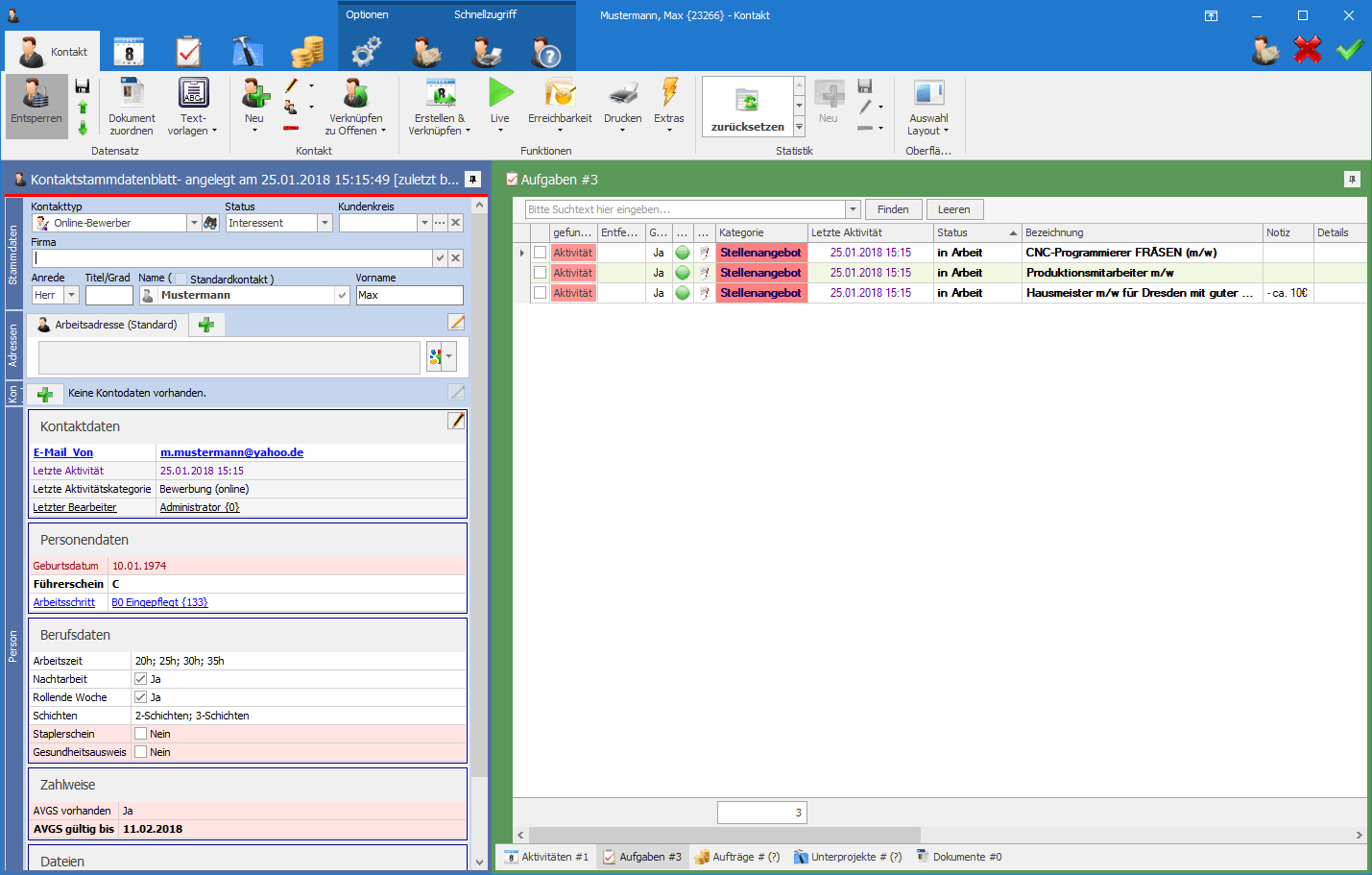Switch to the Dokumente #0 tab
This screenshot has height=875, width=1372.
[958, 857]
